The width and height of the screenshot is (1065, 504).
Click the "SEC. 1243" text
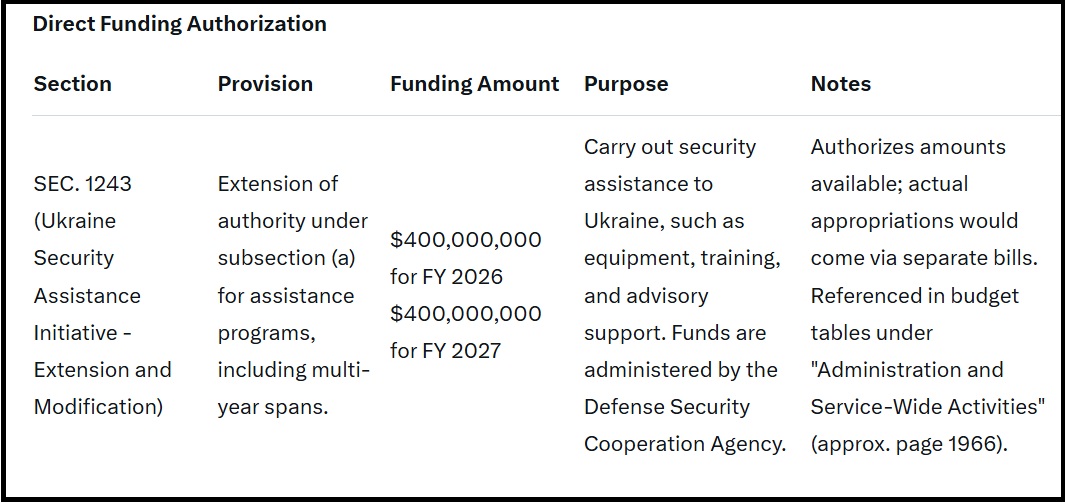point(83,184)
